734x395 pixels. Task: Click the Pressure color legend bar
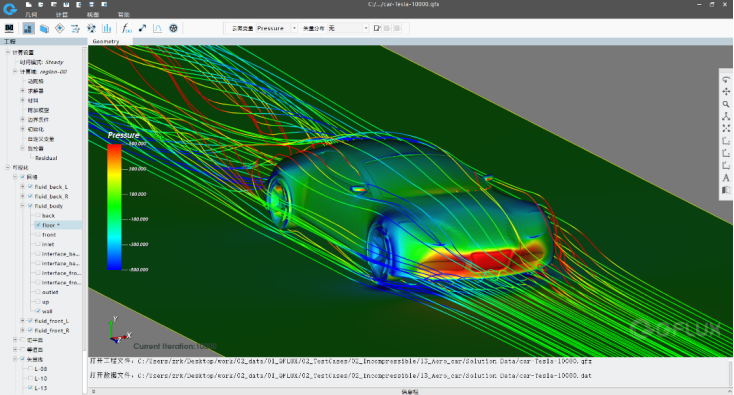click(114, 207)
